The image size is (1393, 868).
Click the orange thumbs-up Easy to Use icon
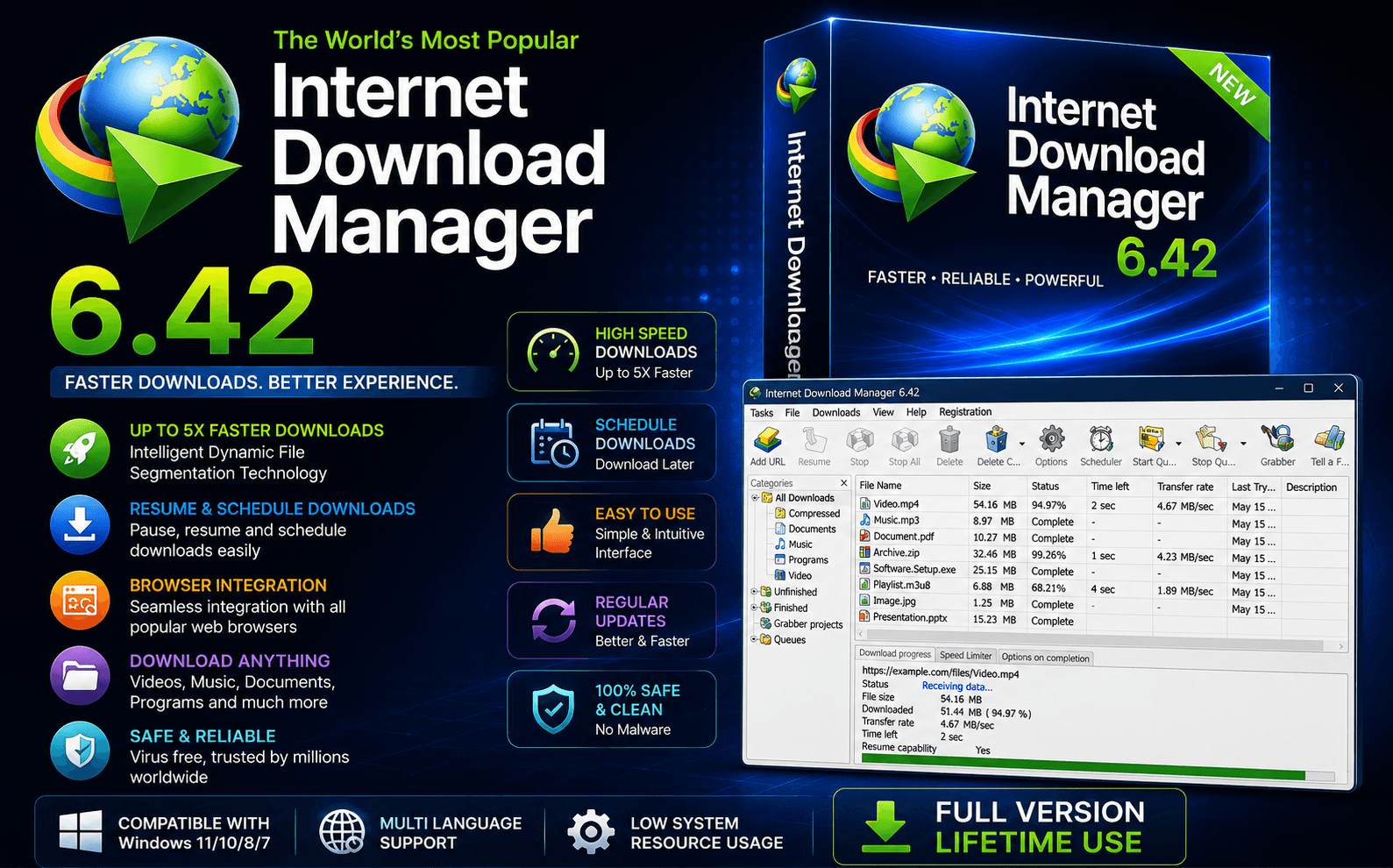552,531
